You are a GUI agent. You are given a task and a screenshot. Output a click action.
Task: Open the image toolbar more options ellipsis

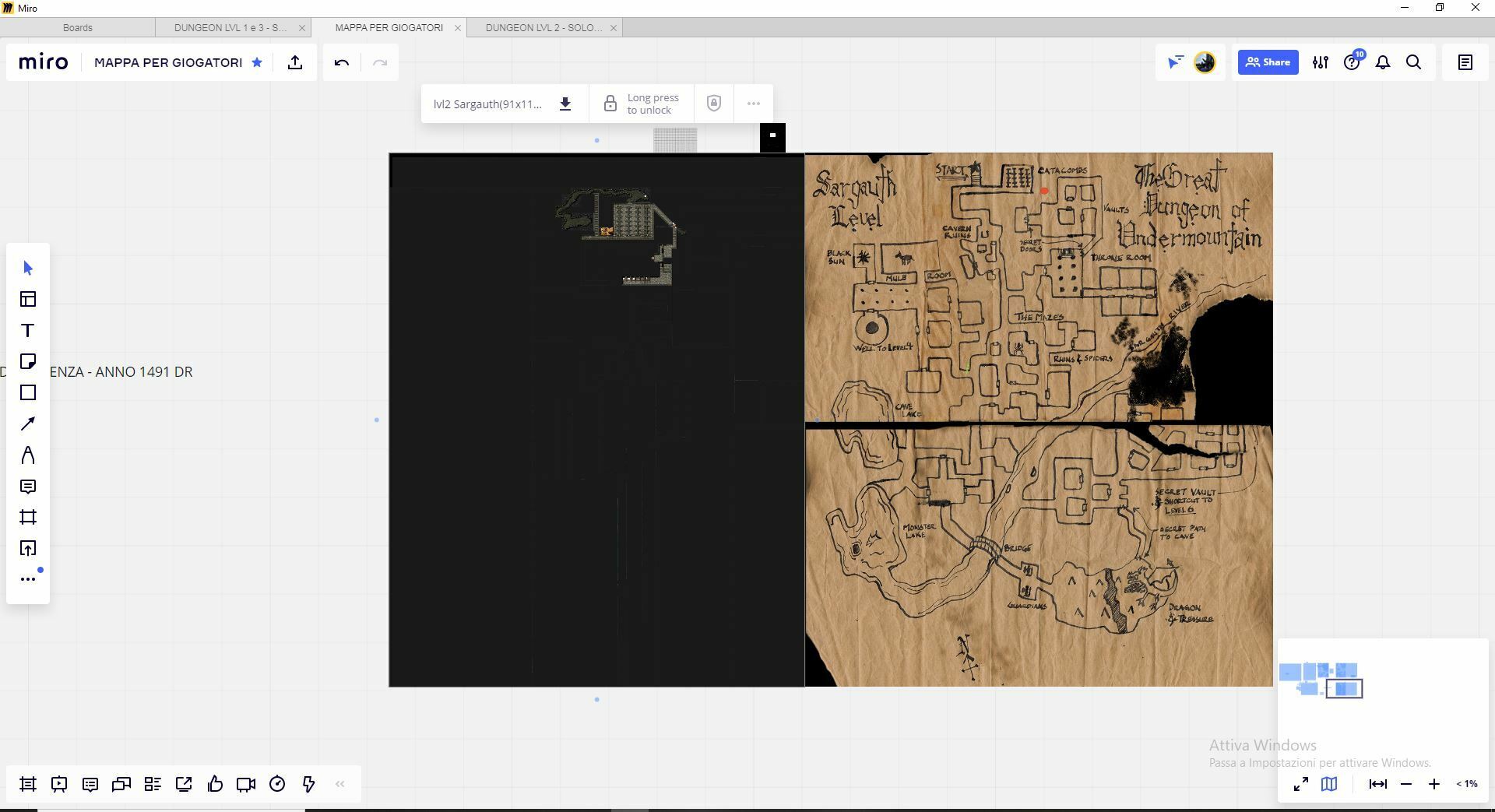[x=753, y=104]
